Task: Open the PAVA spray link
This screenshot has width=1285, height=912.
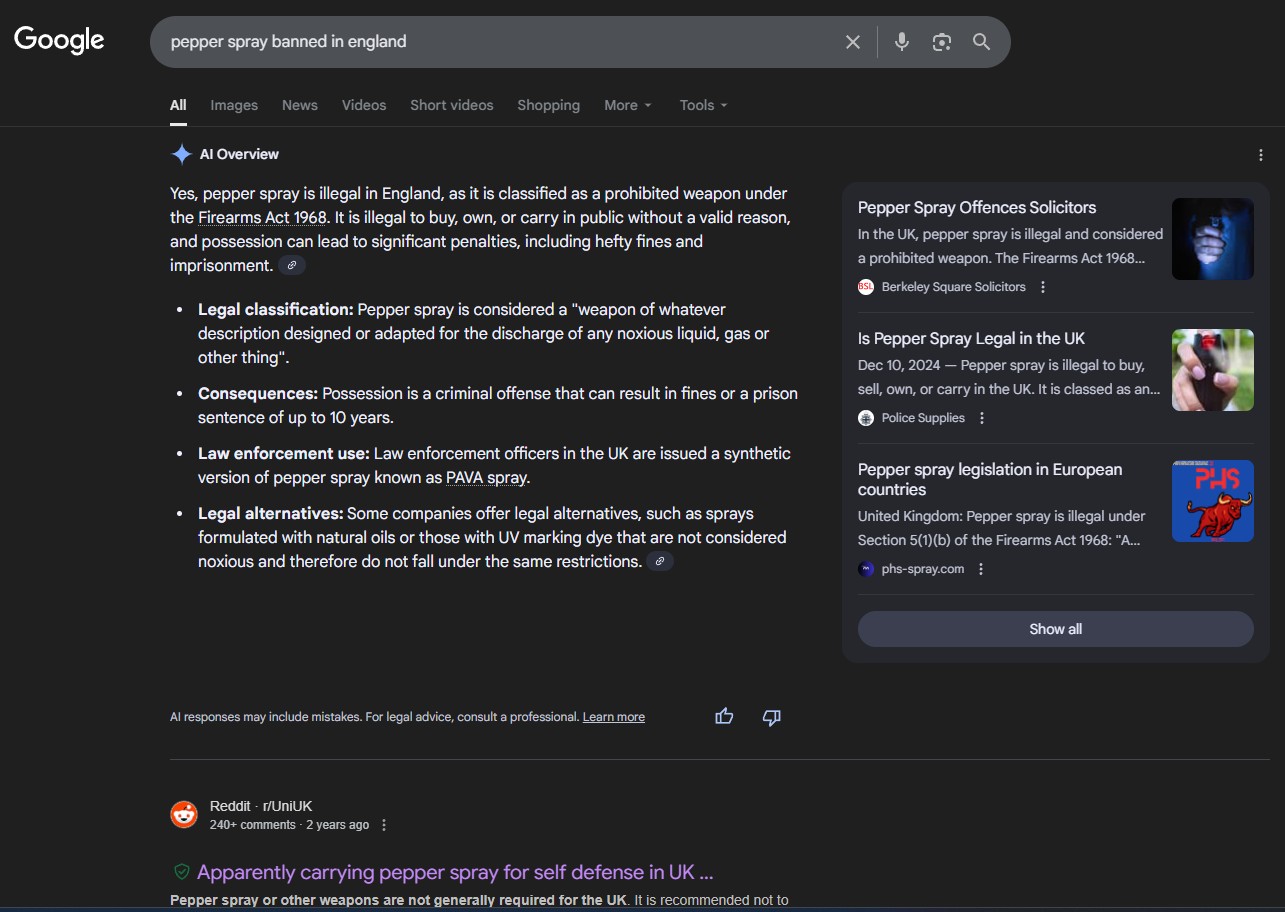Action: pyautogui.click(x=486, y=477)
